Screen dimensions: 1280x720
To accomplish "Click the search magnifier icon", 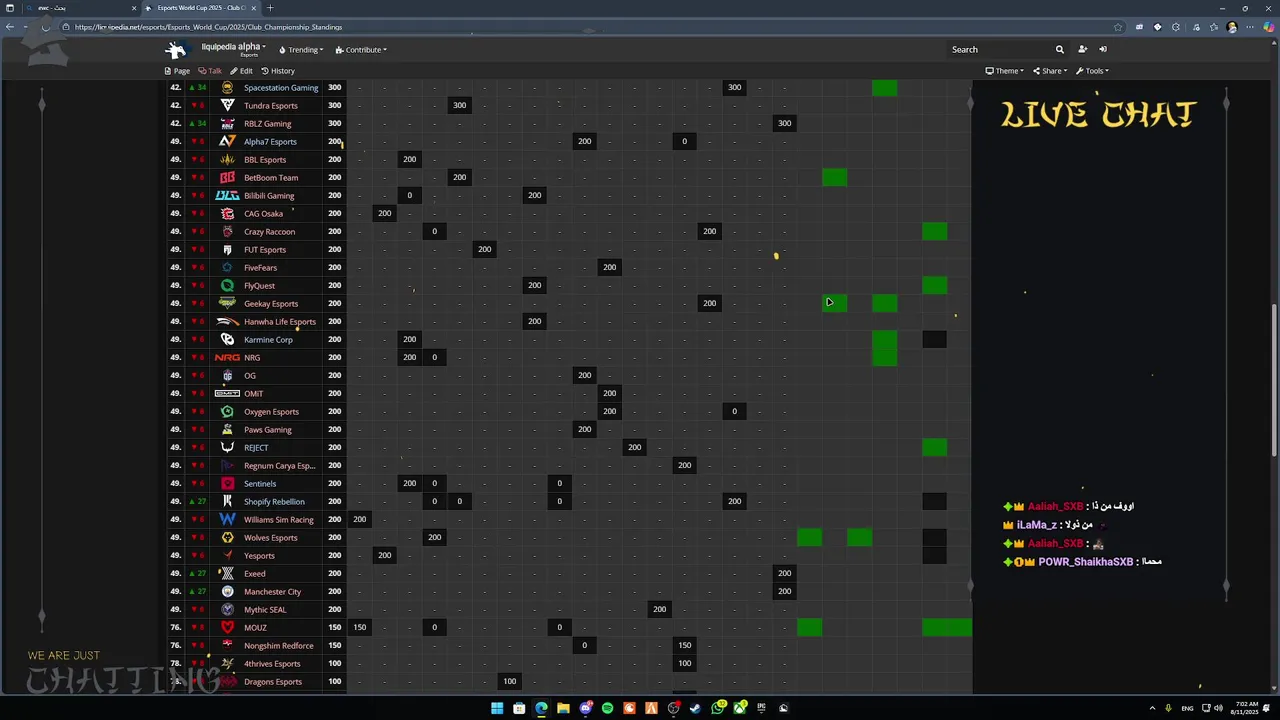I will point(1059,49).
